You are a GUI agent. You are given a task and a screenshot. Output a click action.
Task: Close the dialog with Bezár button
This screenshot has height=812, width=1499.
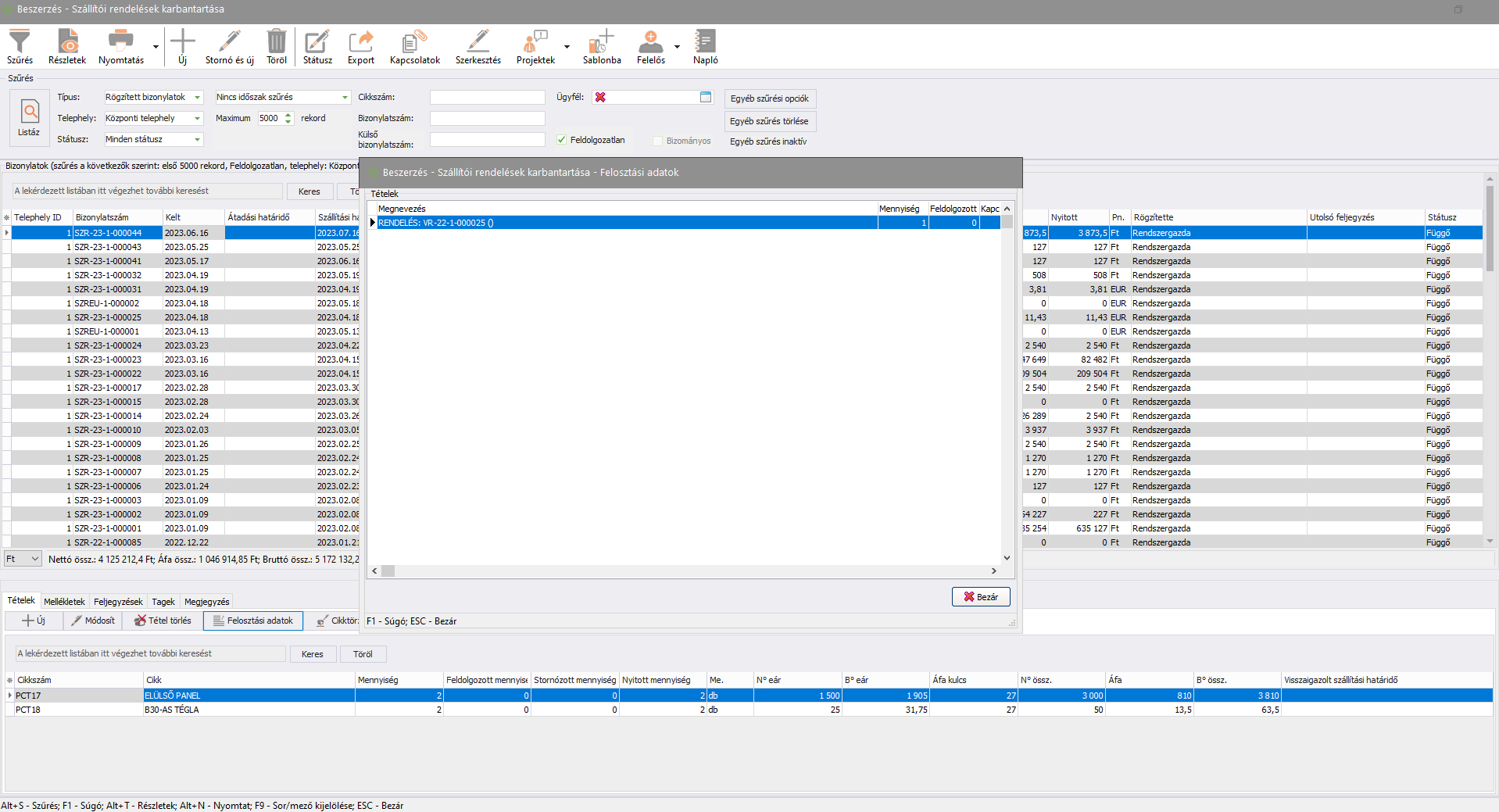[x=981, y=597]
